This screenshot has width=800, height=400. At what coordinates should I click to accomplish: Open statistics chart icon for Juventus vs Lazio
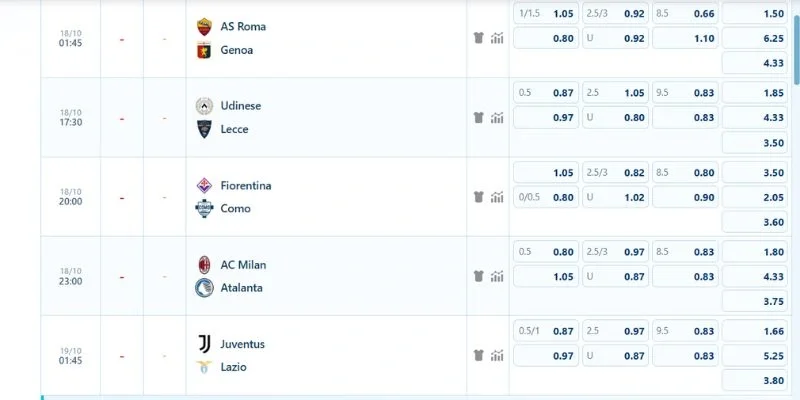tap(497, 355)
